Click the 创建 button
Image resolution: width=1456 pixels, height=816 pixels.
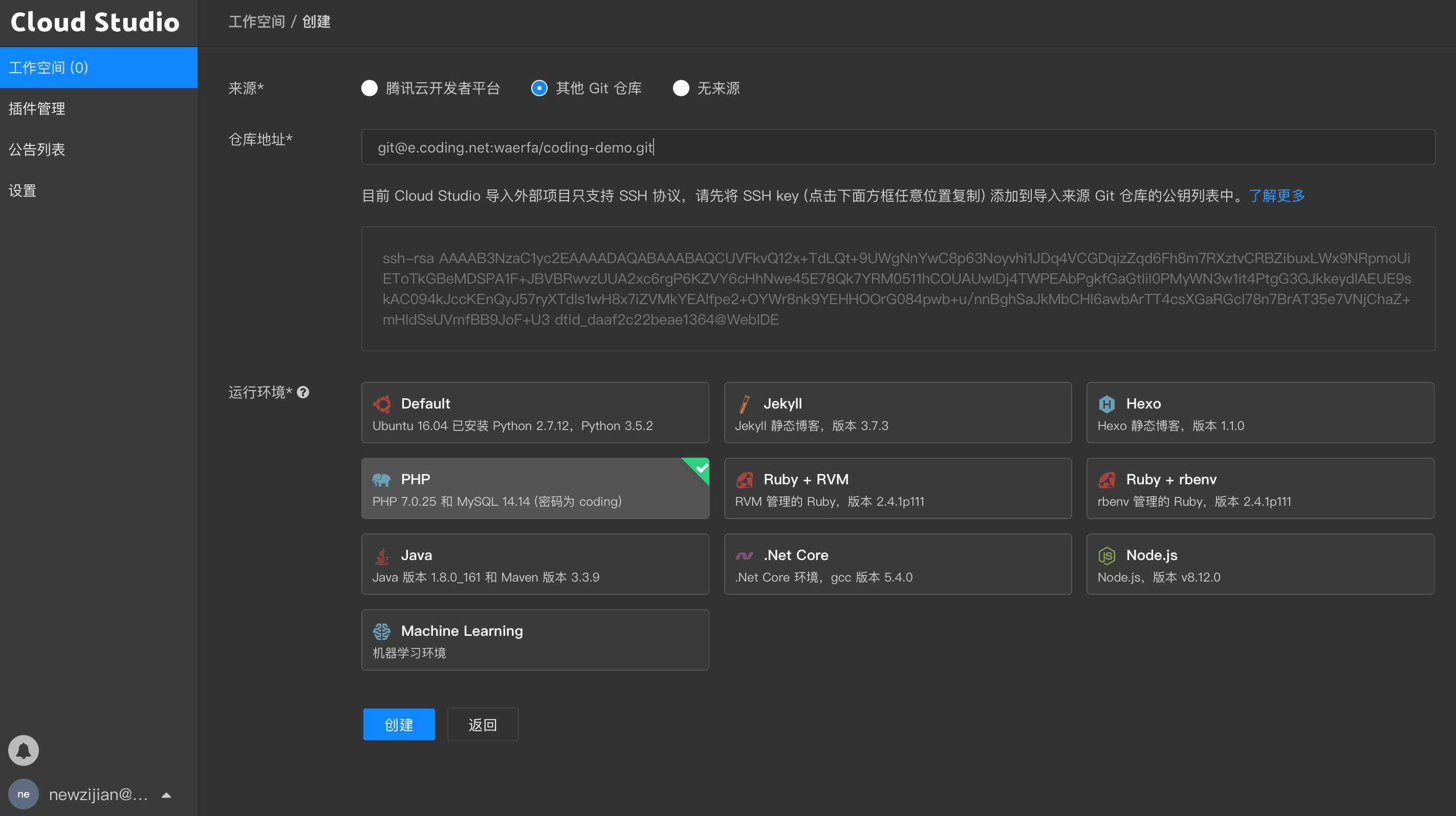click(x=399, y=724)
